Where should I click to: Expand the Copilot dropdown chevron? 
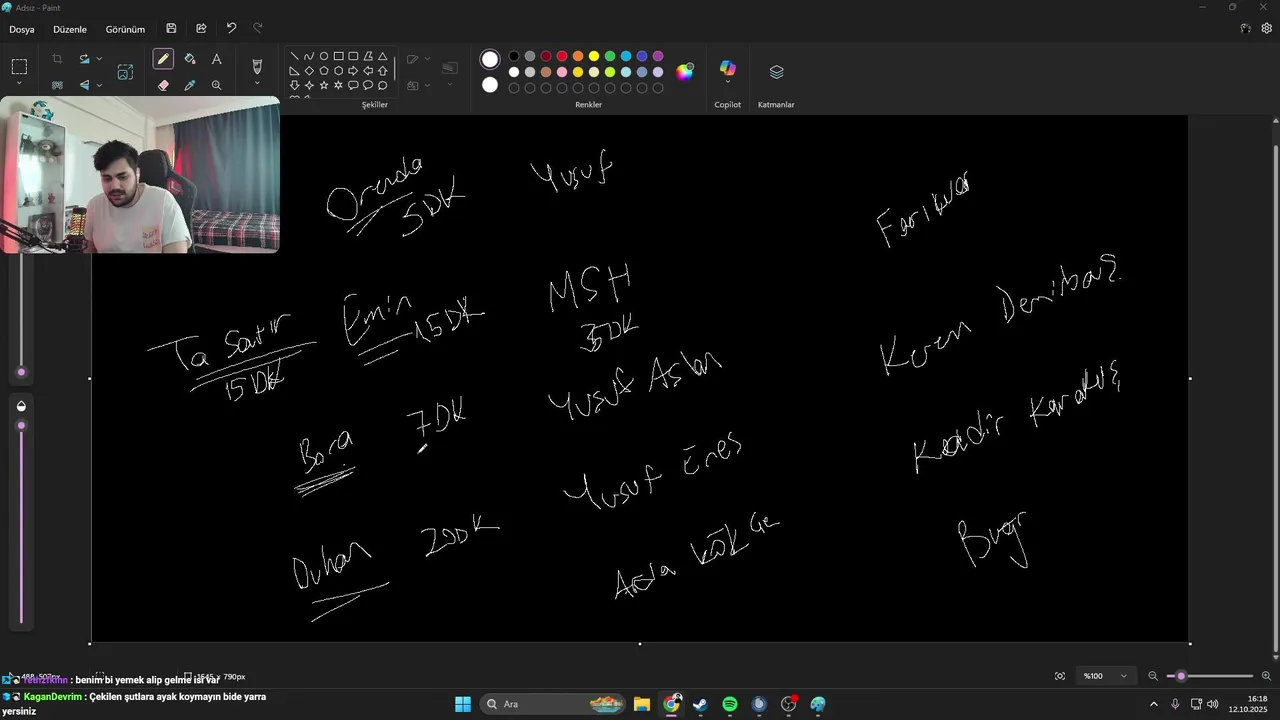[x=728, y=84]
